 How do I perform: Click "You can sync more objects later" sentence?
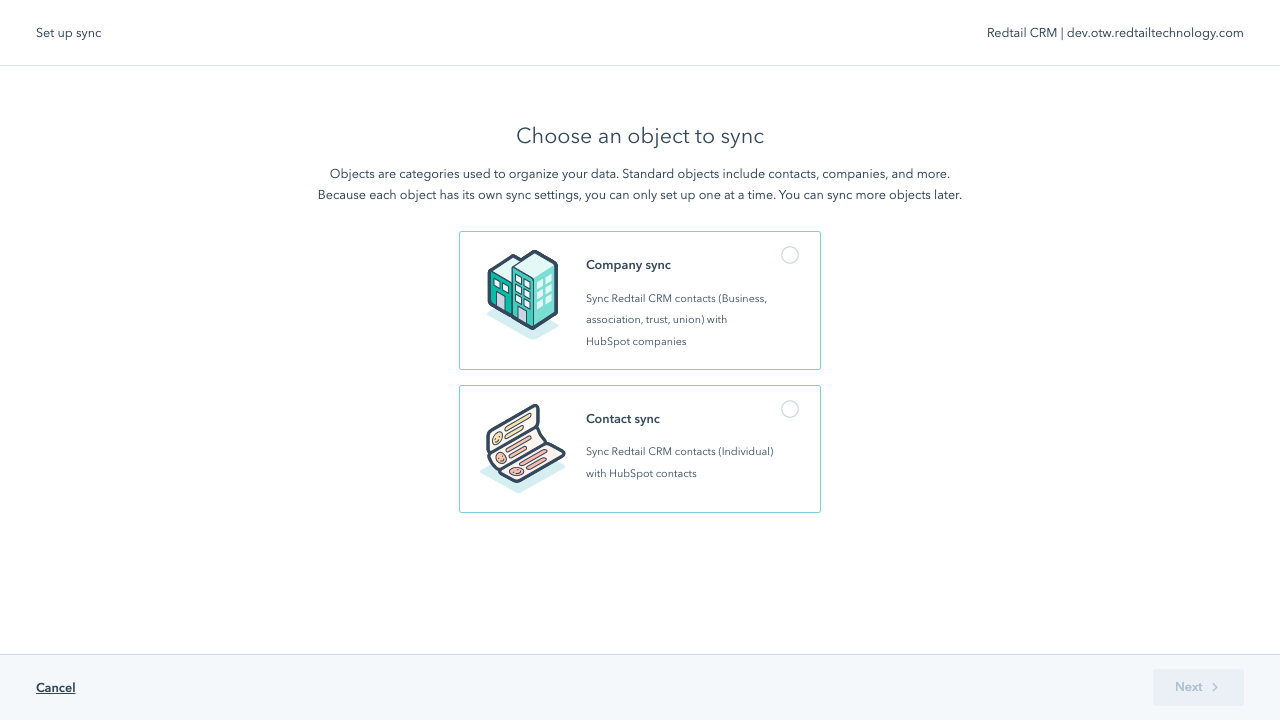pos(869,195)
